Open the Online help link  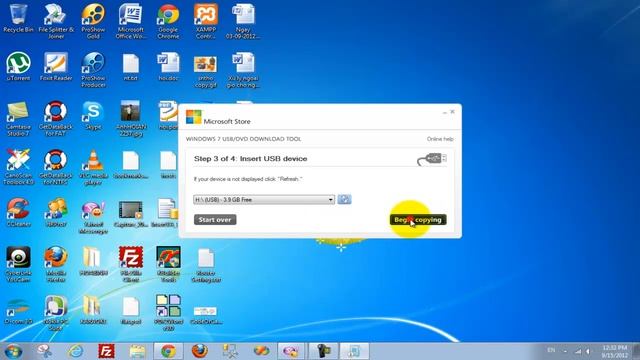click(440, 139)
